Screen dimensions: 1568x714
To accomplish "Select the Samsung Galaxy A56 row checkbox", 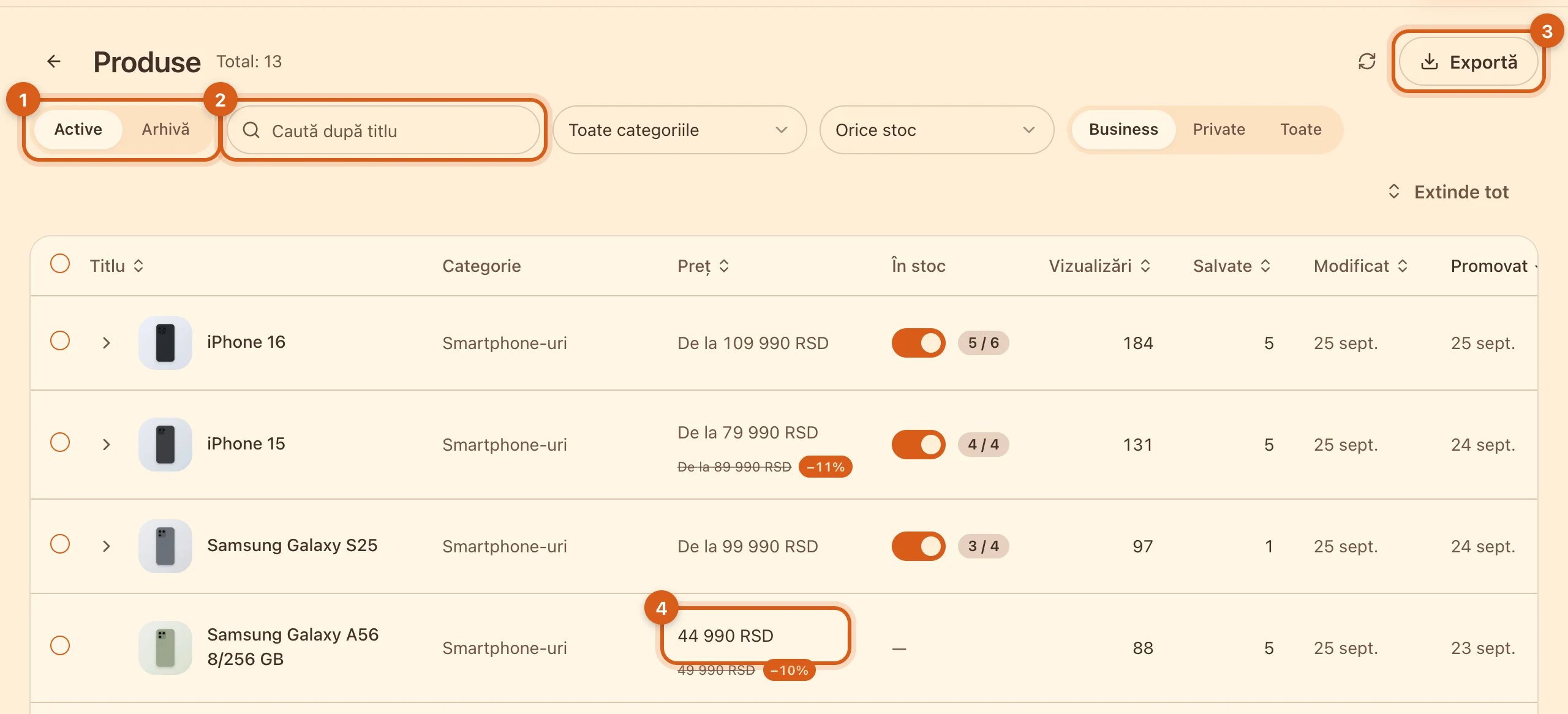I will pyautogui.click(x=60, y=645).
